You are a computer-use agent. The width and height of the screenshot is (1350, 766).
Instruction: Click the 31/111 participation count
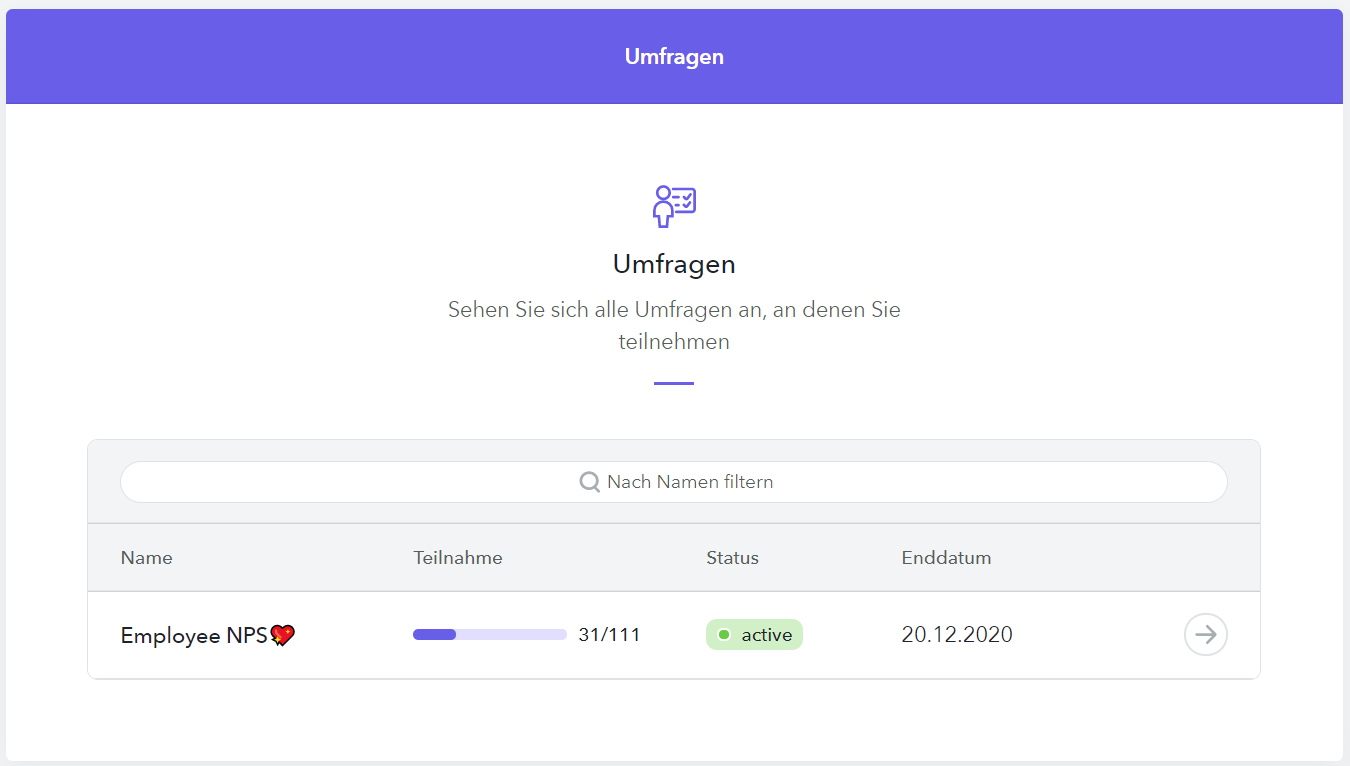pos(609,635)
